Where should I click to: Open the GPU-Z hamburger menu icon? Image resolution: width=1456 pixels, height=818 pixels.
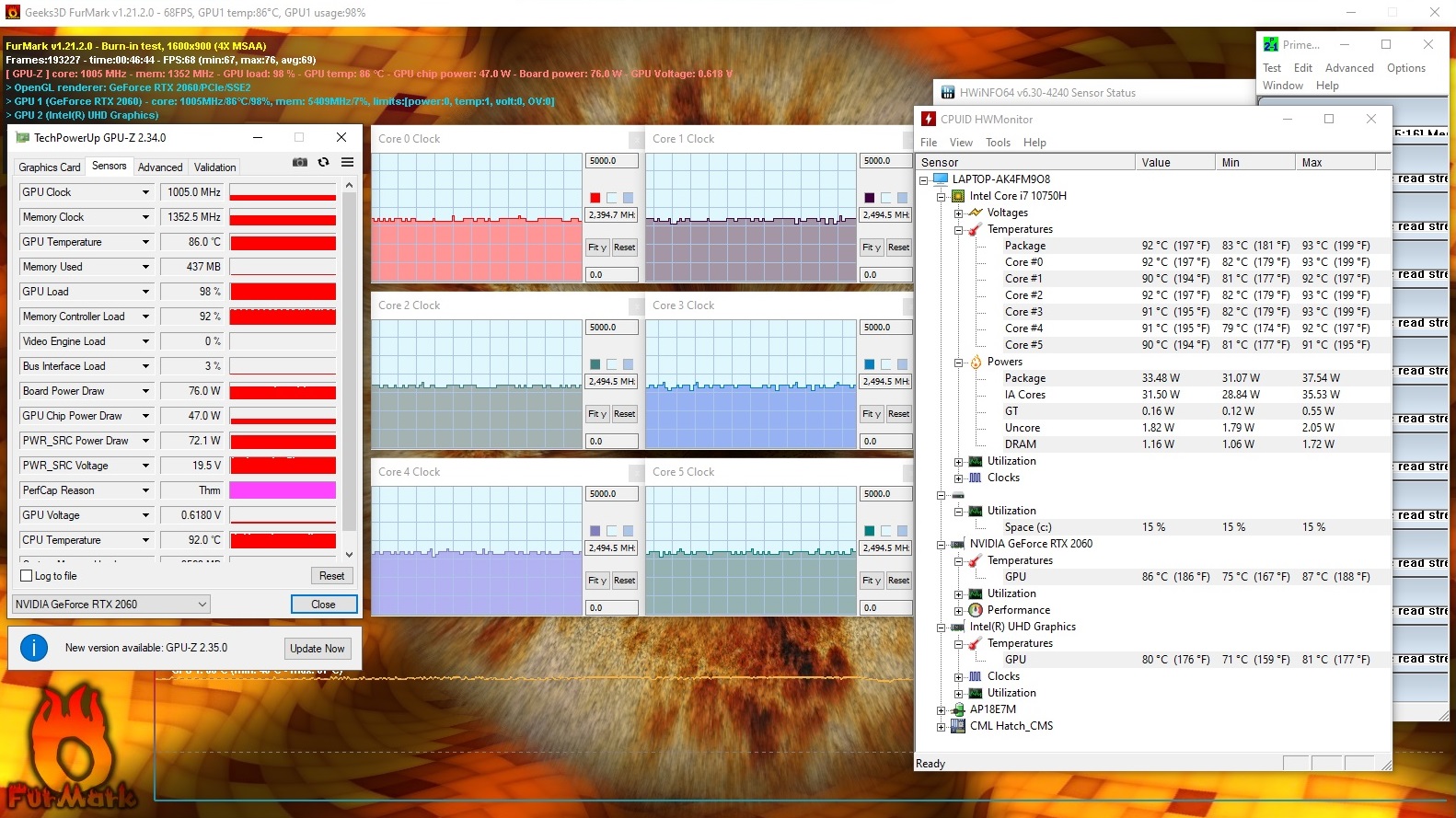[347, 162]
